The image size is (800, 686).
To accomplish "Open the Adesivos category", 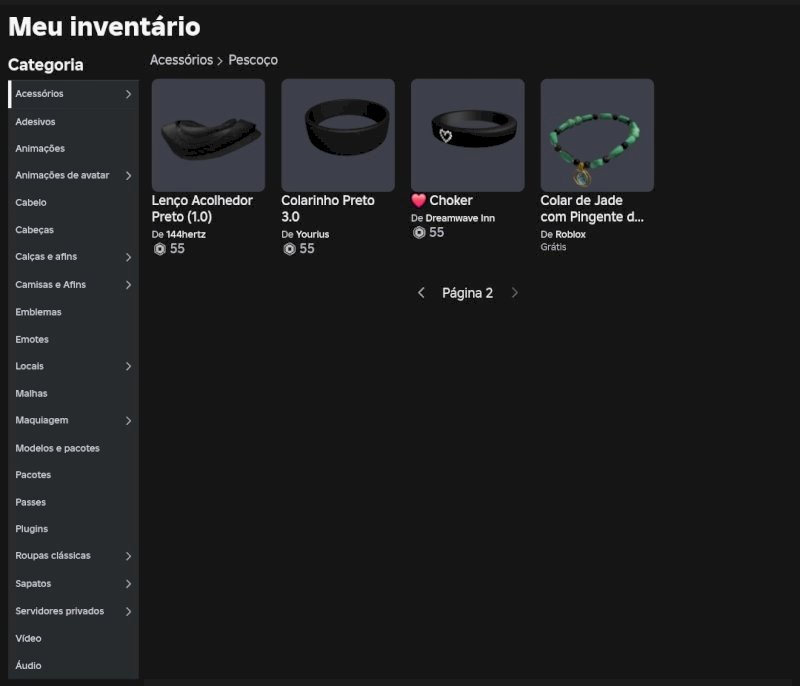I will tap(73, 121).
